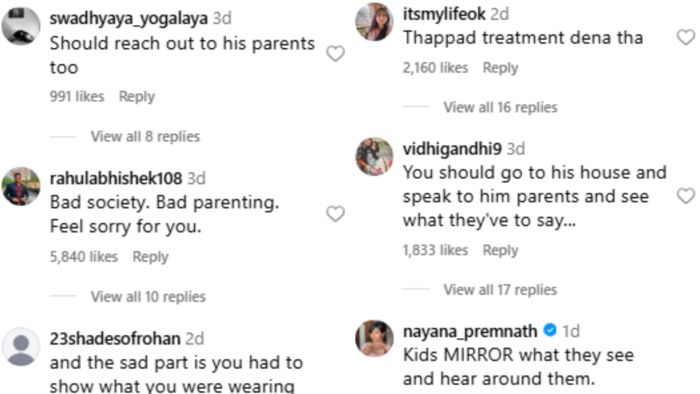The width and height of the screenshot is (700, 394).
Task: Reply to the 'Should reach out' comment
Action: [x=137, y=96]
